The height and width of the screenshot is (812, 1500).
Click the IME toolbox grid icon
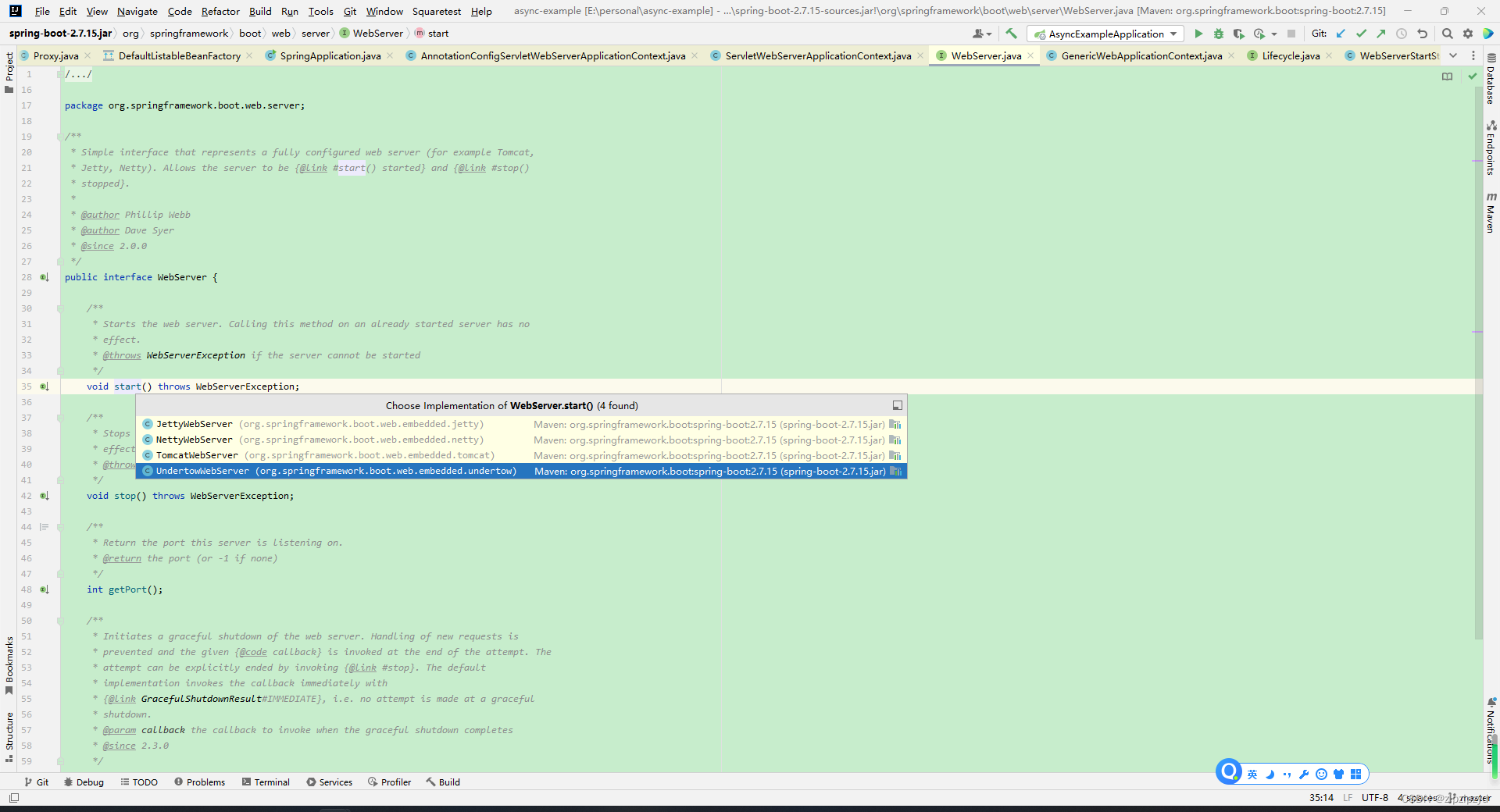point(1355,774)
